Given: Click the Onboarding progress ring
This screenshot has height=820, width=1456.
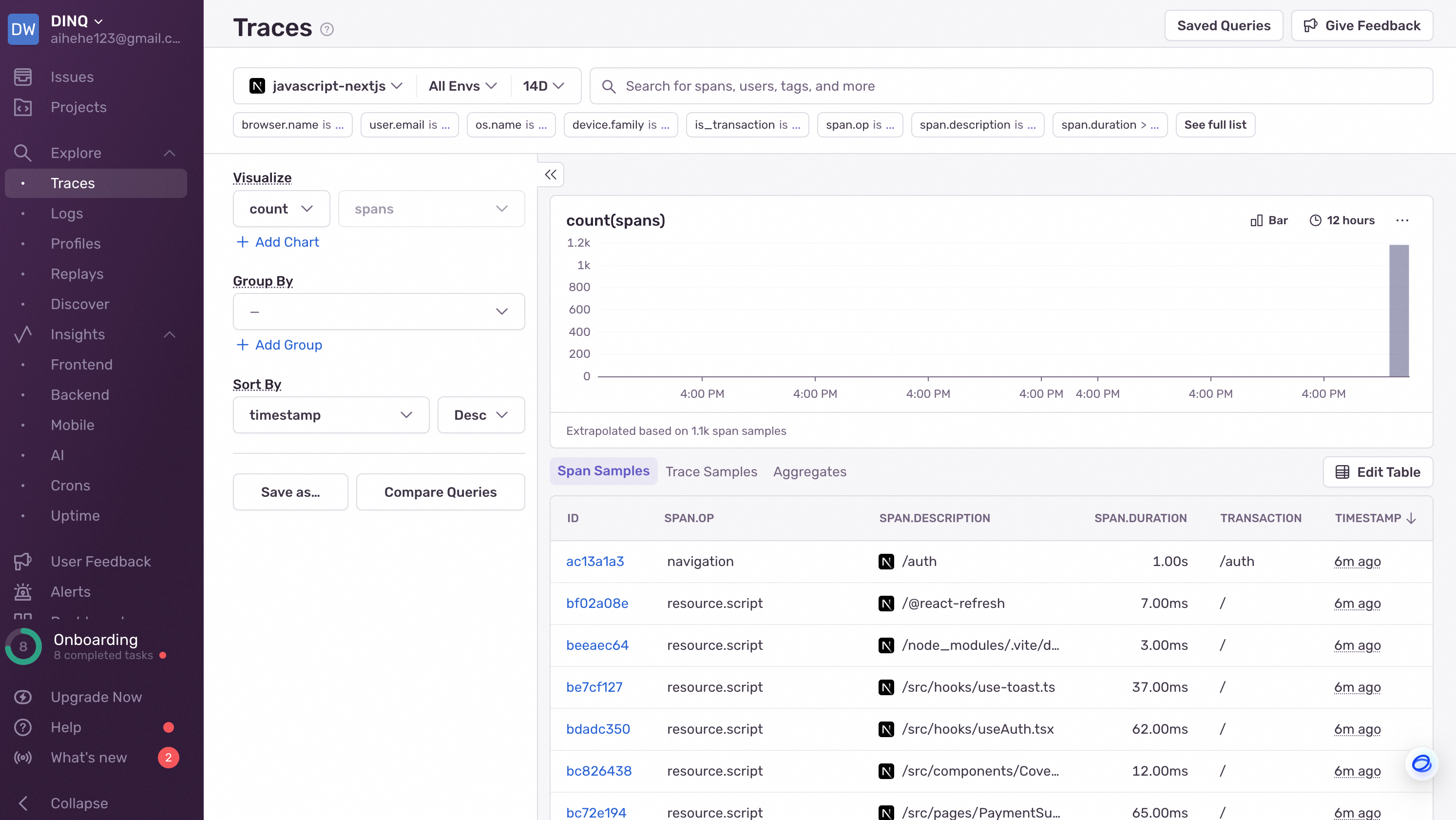Looking at the screenshot, I should [23, 646].
